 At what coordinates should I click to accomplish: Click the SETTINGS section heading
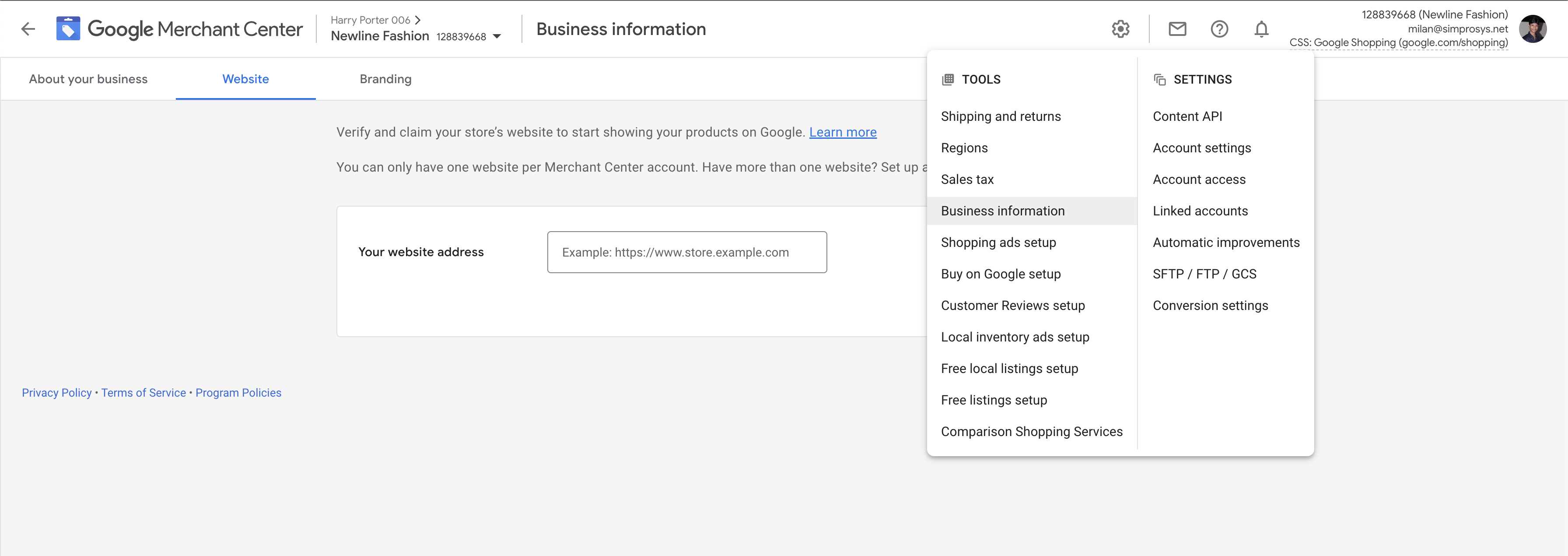[1202, 80]
